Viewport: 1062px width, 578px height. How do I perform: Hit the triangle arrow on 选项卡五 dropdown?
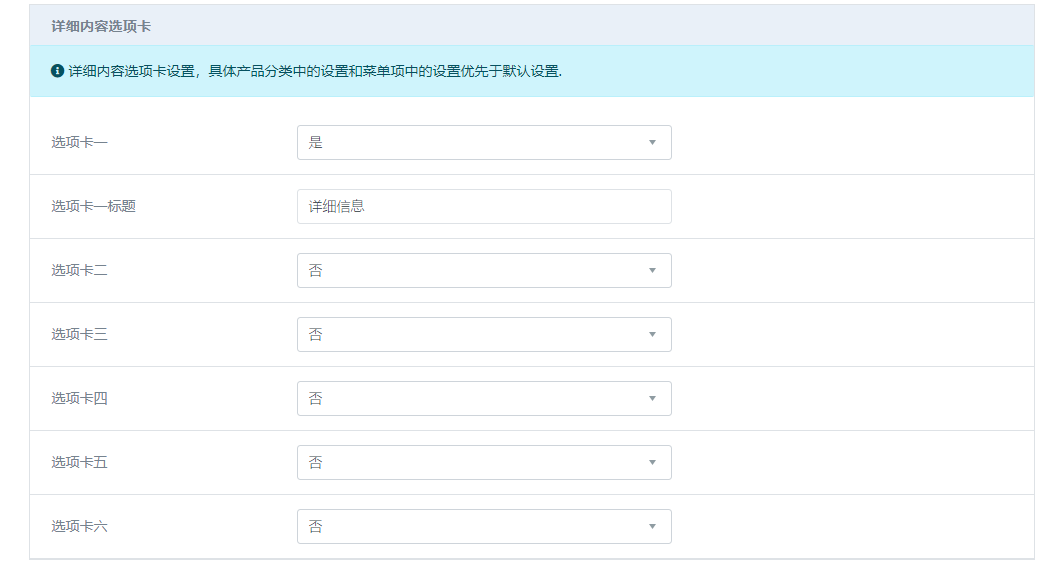(x=652, y=463)
